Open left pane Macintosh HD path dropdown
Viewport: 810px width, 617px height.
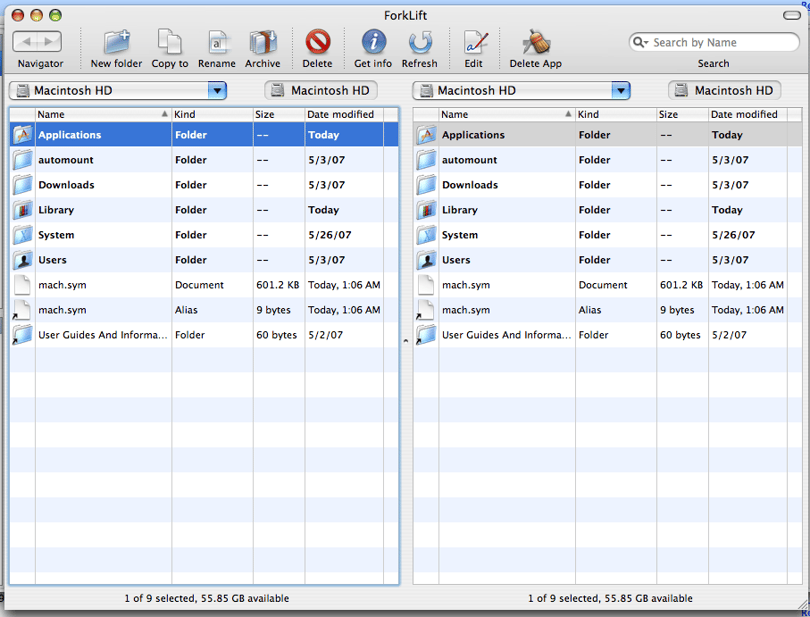point(217,91)
